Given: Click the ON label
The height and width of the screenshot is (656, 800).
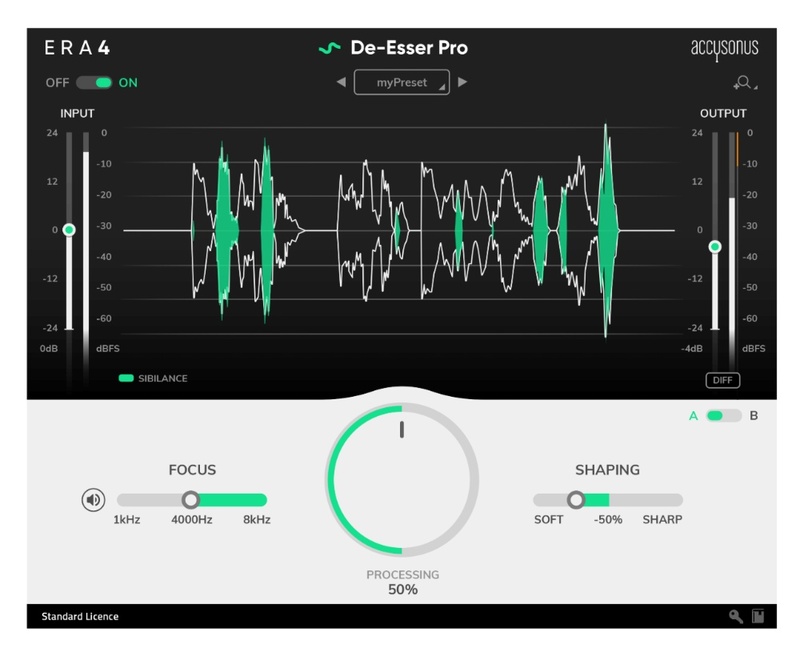Looking at the screenshot, I should tap(128, 83).
